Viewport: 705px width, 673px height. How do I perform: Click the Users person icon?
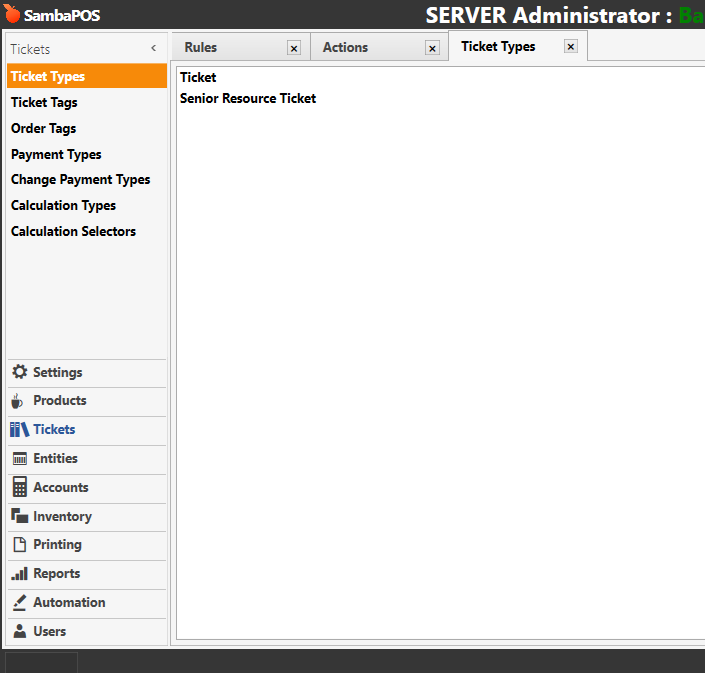coord(19,631)
